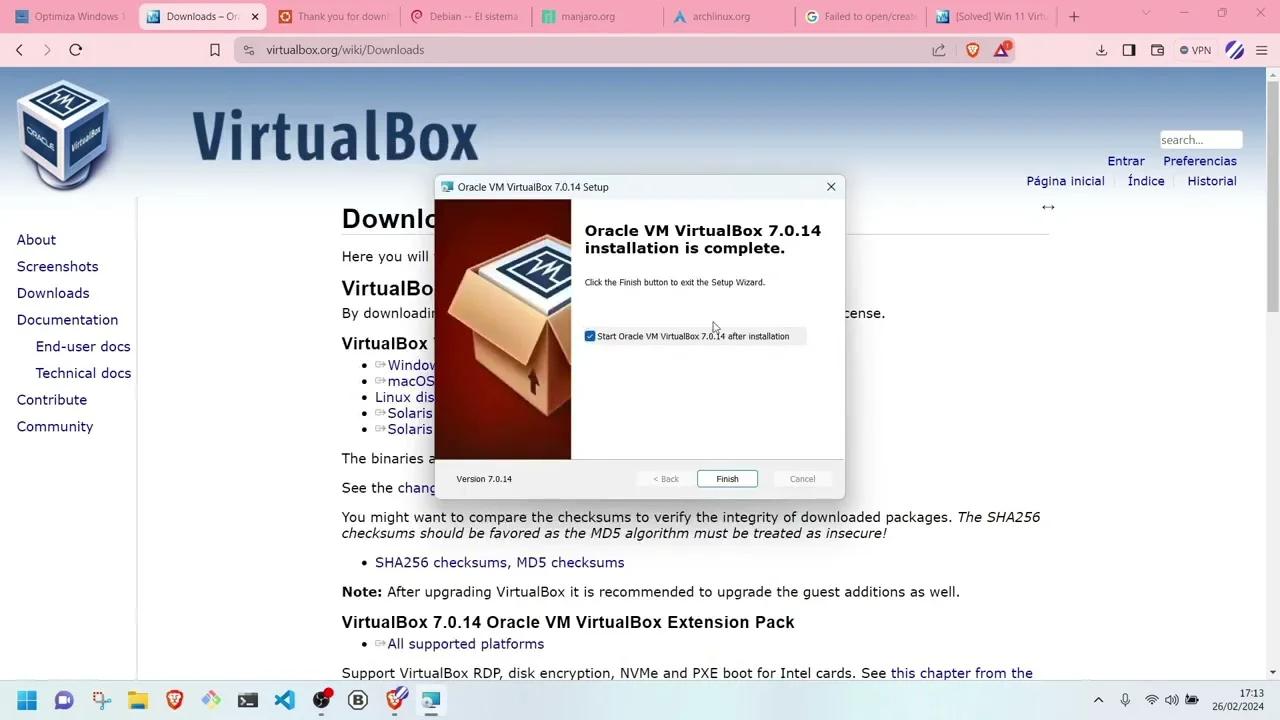Expand the hidden icons tray arrow
This screenshot has width=1280, height=720.
coord(1098,700)
